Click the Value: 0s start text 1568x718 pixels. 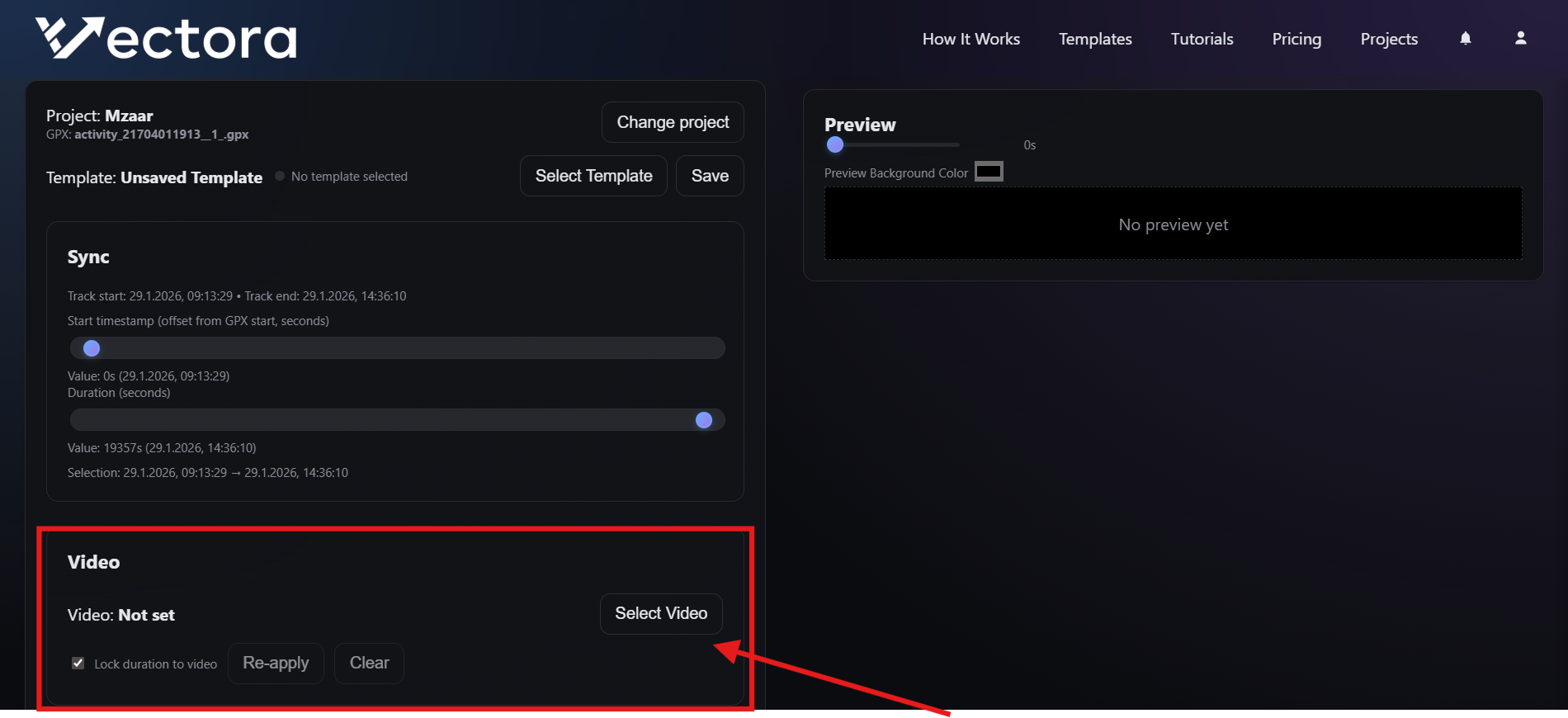point(149,376)
